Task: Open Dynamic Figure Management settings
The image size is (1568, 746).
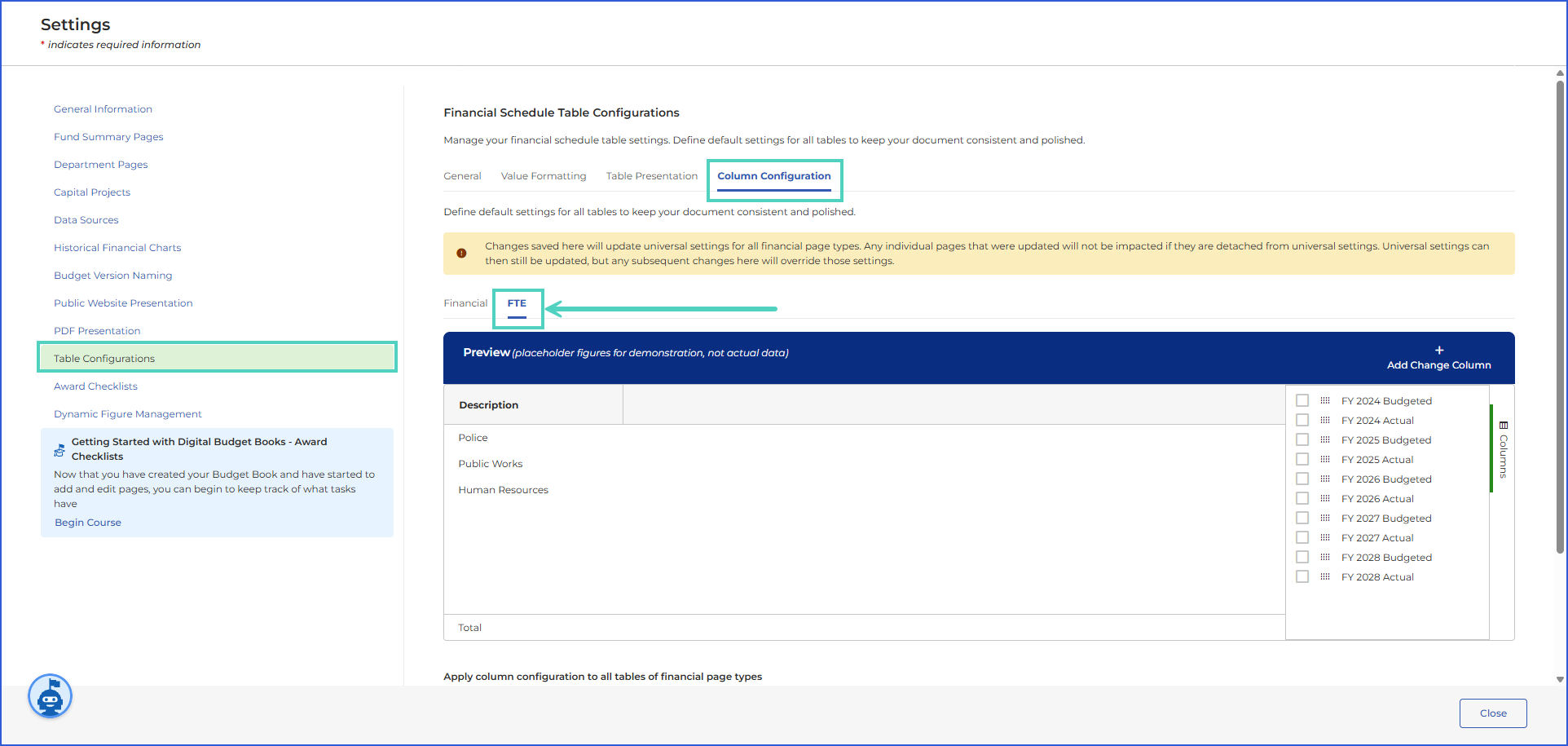Action: click(128, 414)
